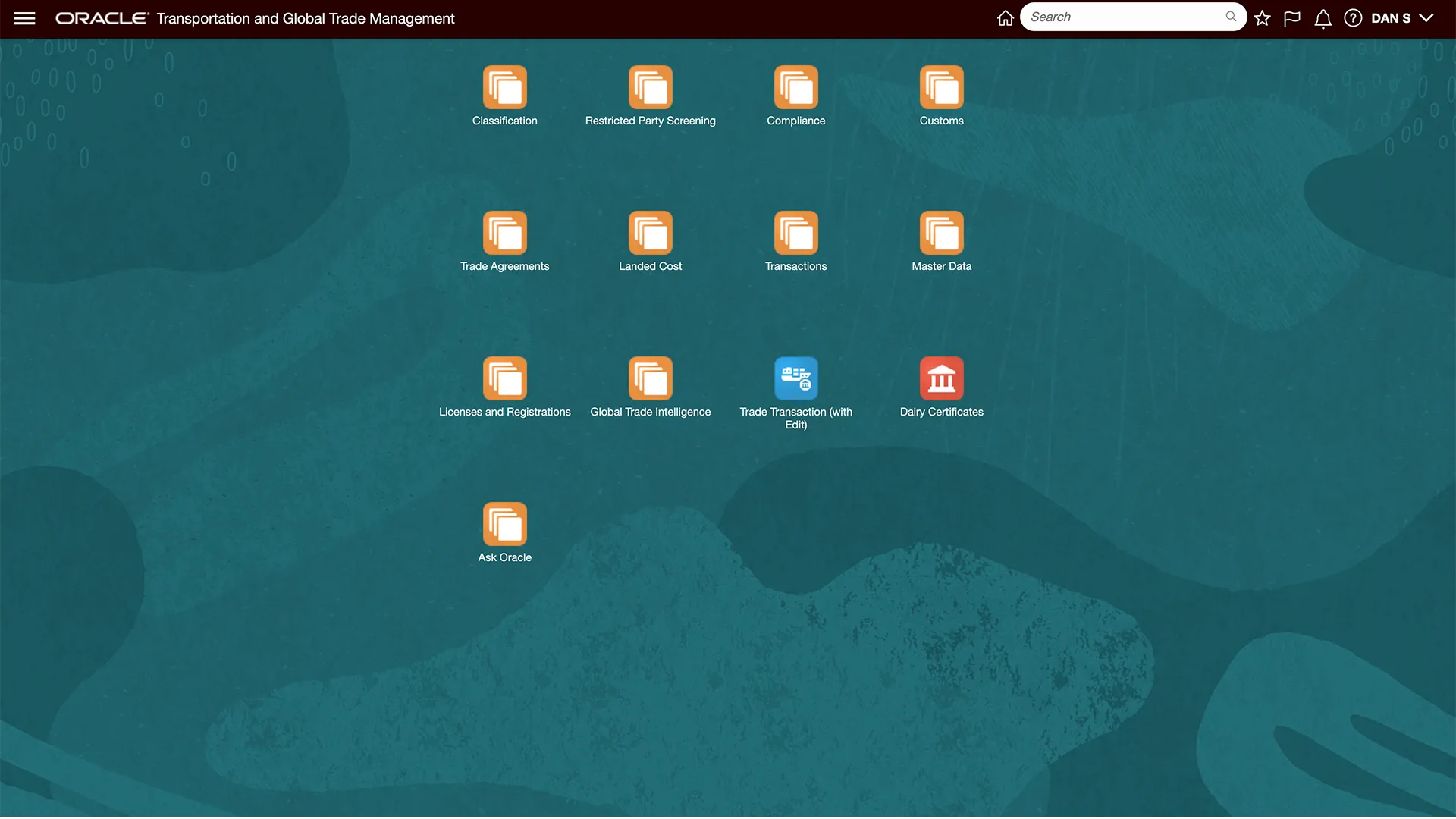
Task: Open the Customs folder icon
Action: click(941, 87)
